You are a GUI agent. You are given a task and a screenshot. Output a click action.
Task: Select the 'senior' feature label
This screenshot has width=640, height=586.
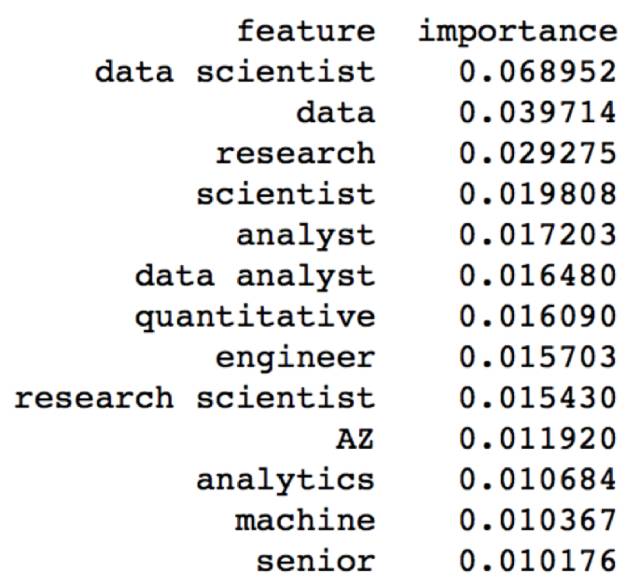point(316,562)
